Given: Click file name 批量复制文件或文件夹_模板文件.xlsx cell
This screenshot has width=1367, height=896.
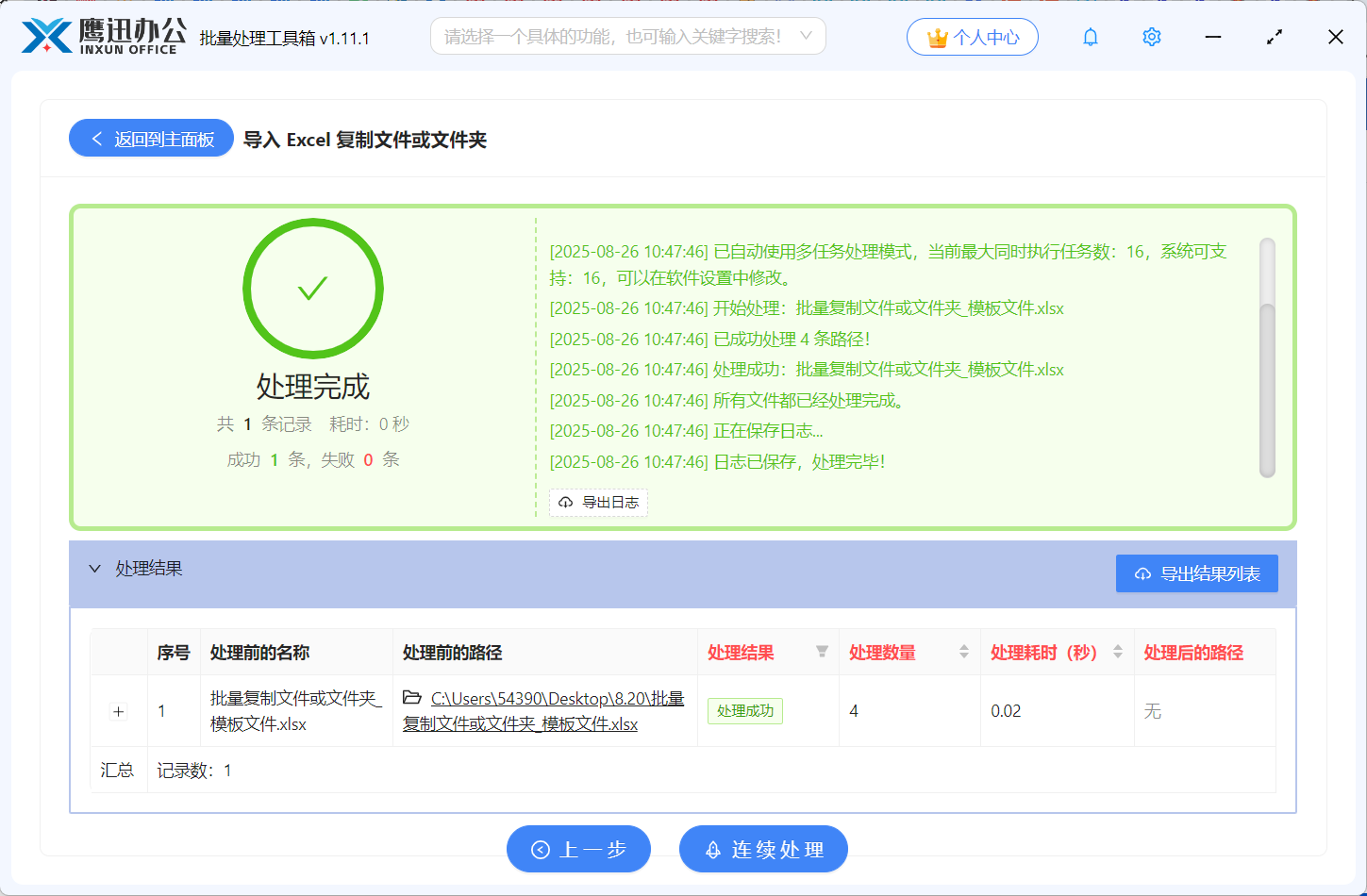Looking at the screenshot, I should [x=296, y=711].
